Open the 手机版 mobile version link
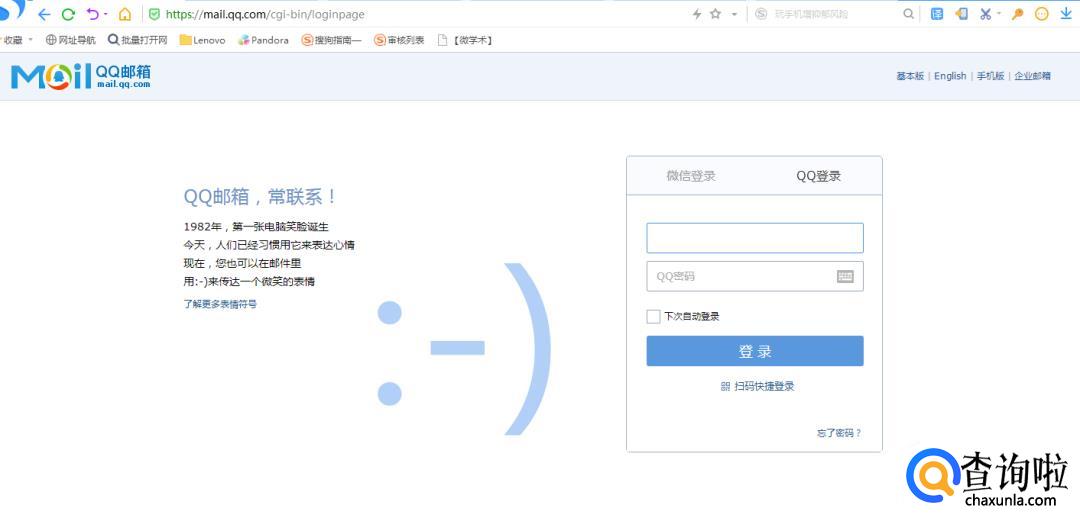 click(x=990, y=76)
